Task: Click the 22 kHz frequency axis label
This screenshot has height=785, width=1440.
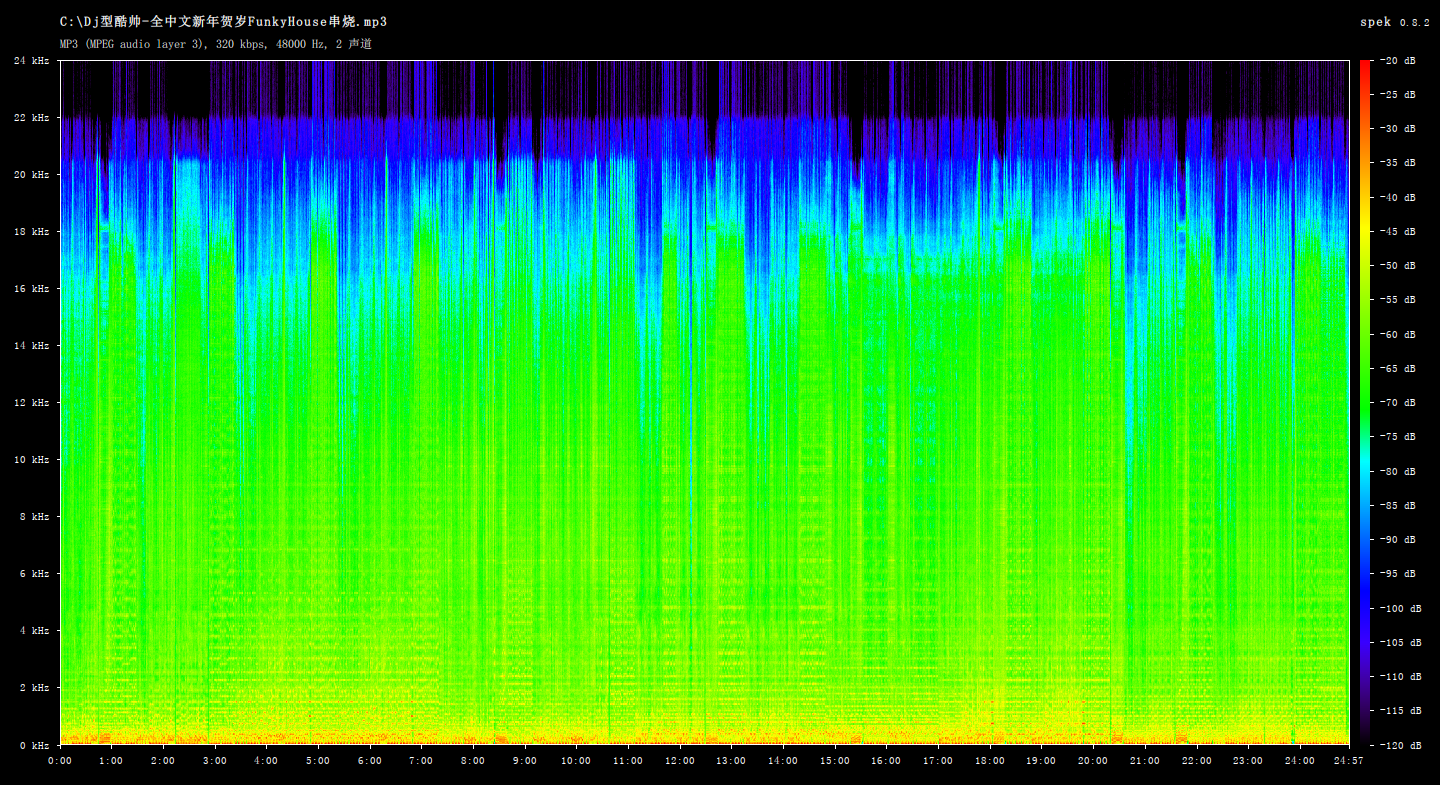Action: pyautogui.click(x=31, y=118)
